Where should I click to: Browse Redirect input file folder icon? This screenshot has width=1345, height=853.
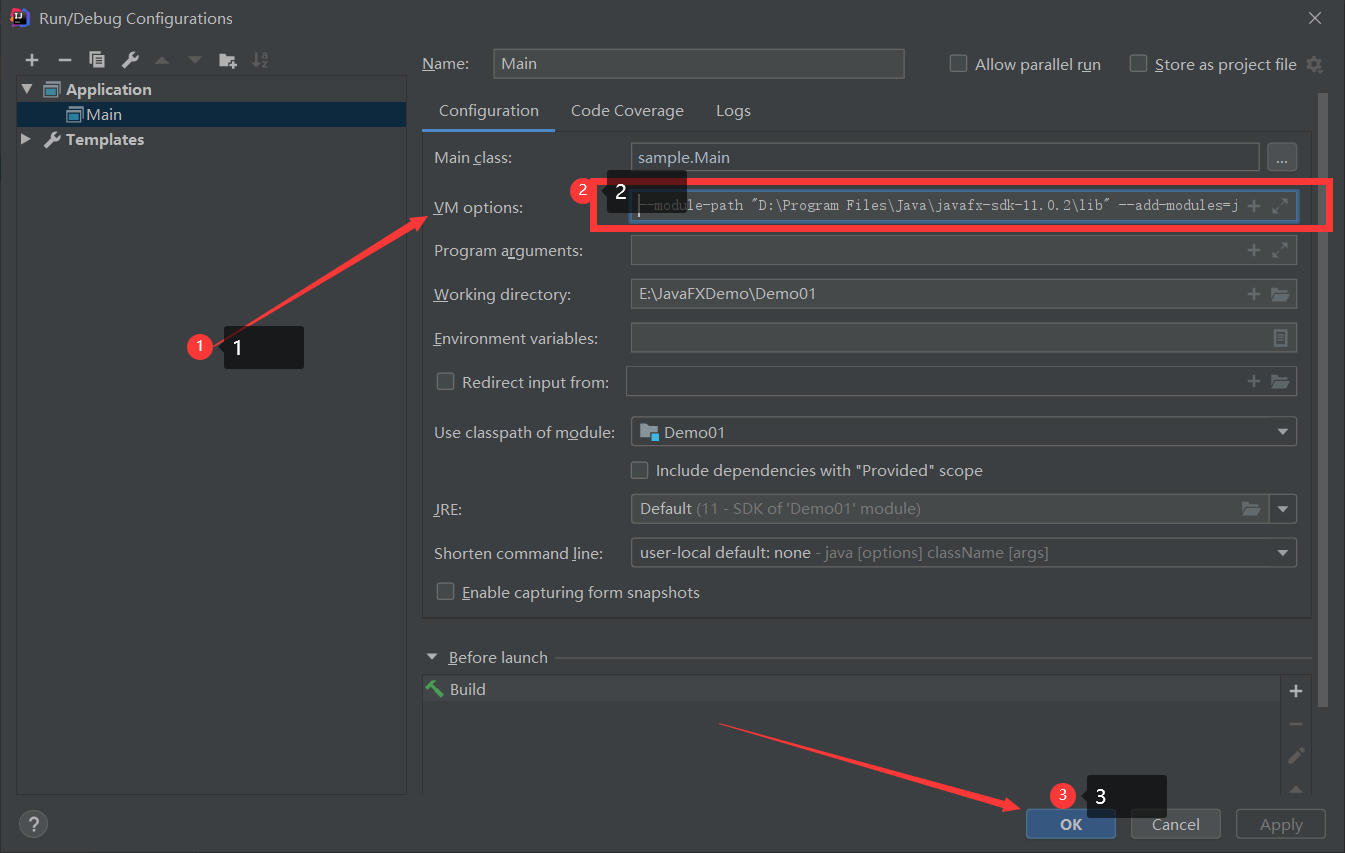(x=1280, y=381)
